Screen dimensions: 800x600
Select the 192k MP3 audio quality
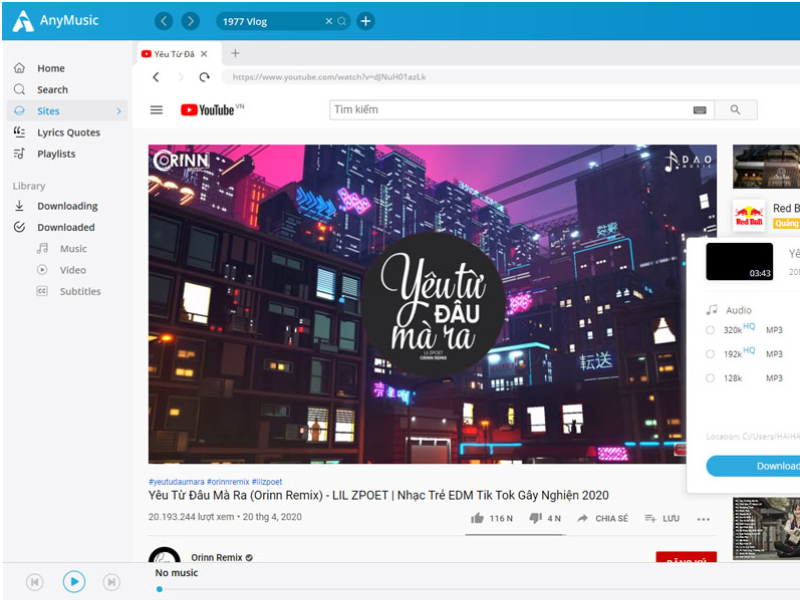pos(710,354)
